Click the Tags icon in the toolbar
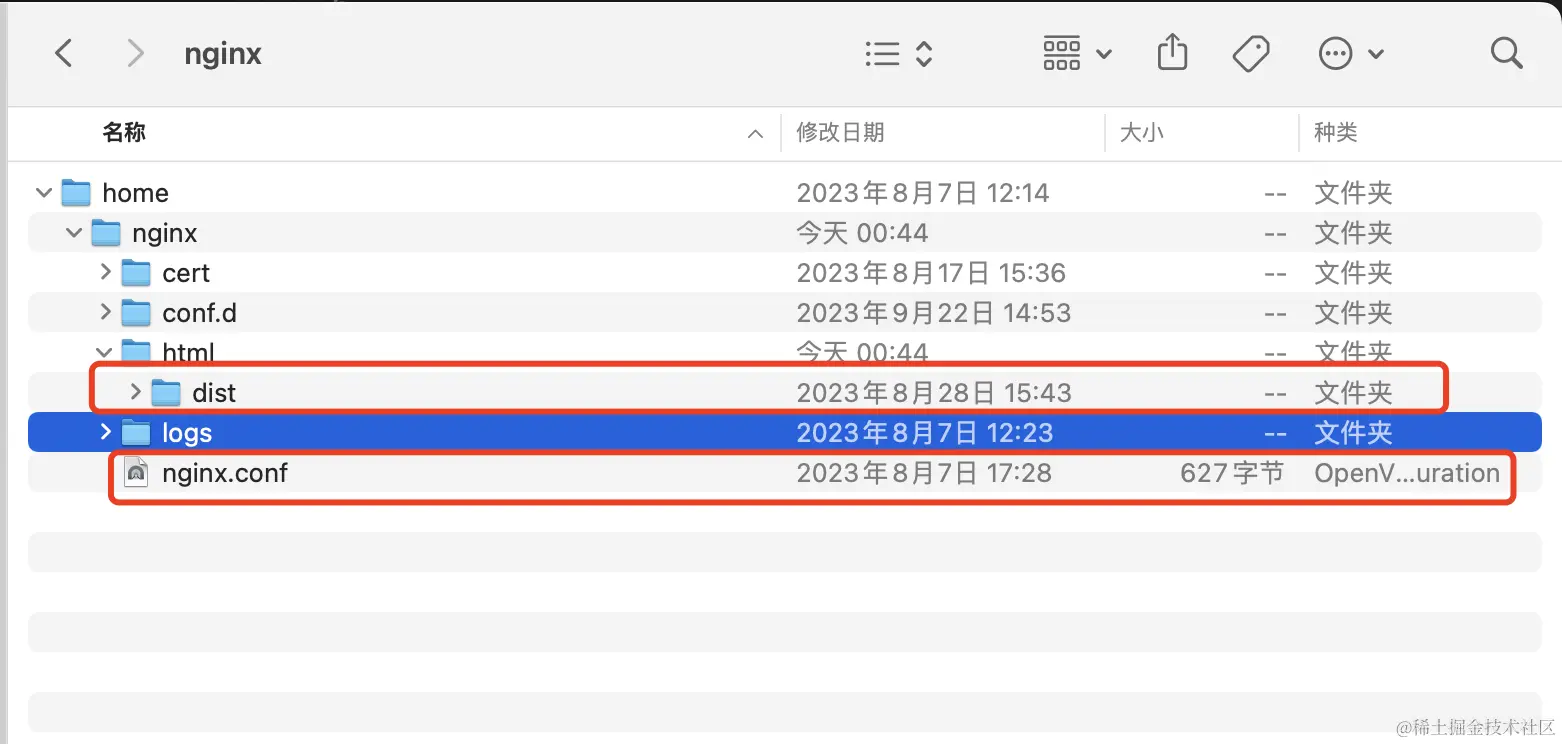 point(1251,53)
